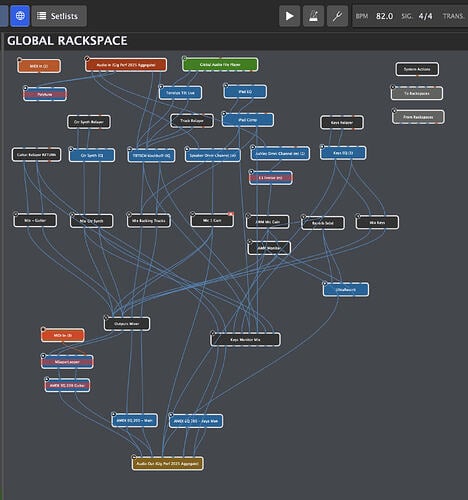Screen dimensions: 468x500
Task: Select the Tonalyzr Tilt Live block
Action: (x=180, y=93)
